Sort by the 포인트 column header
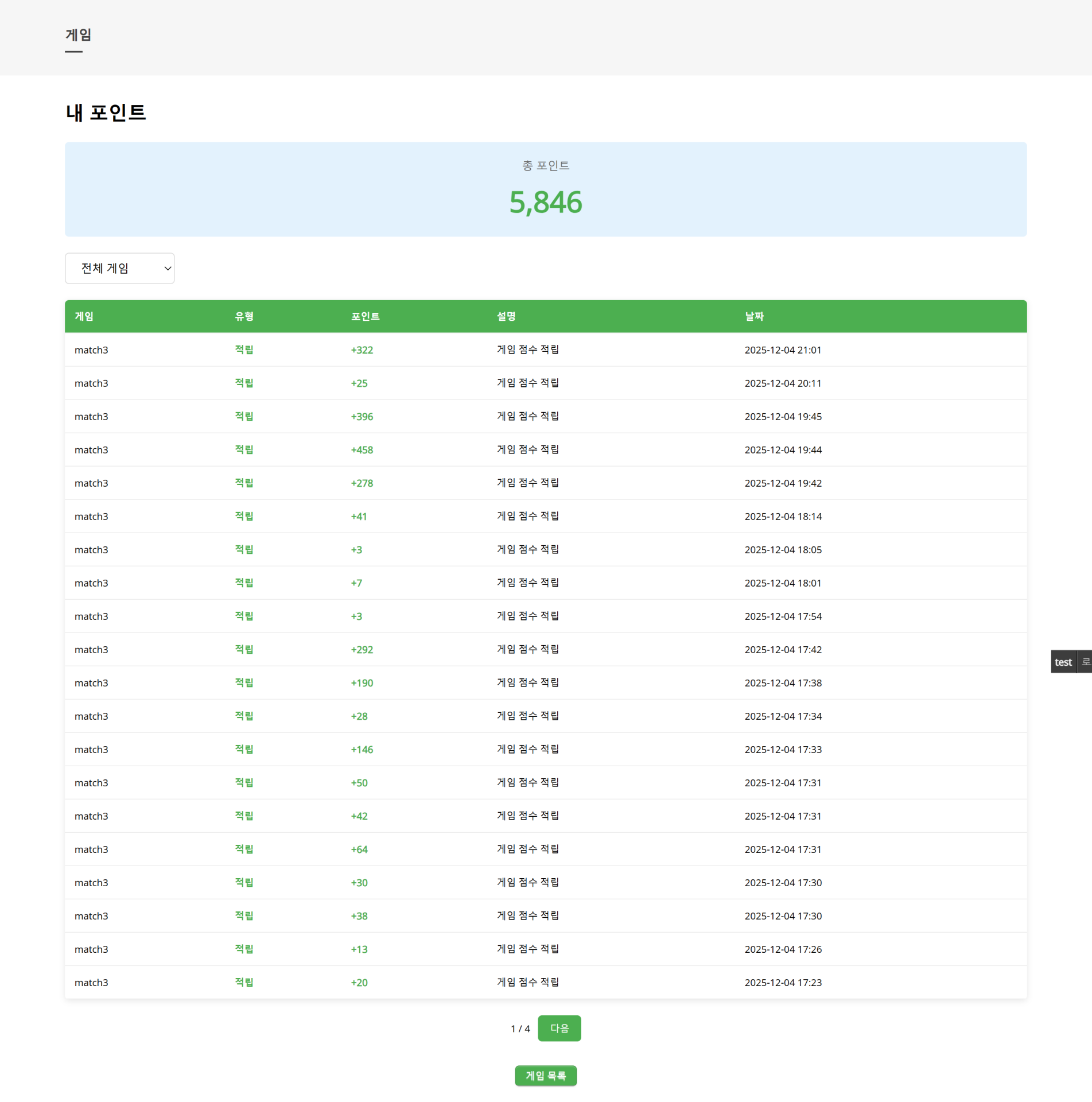 [x=365, y=316]
